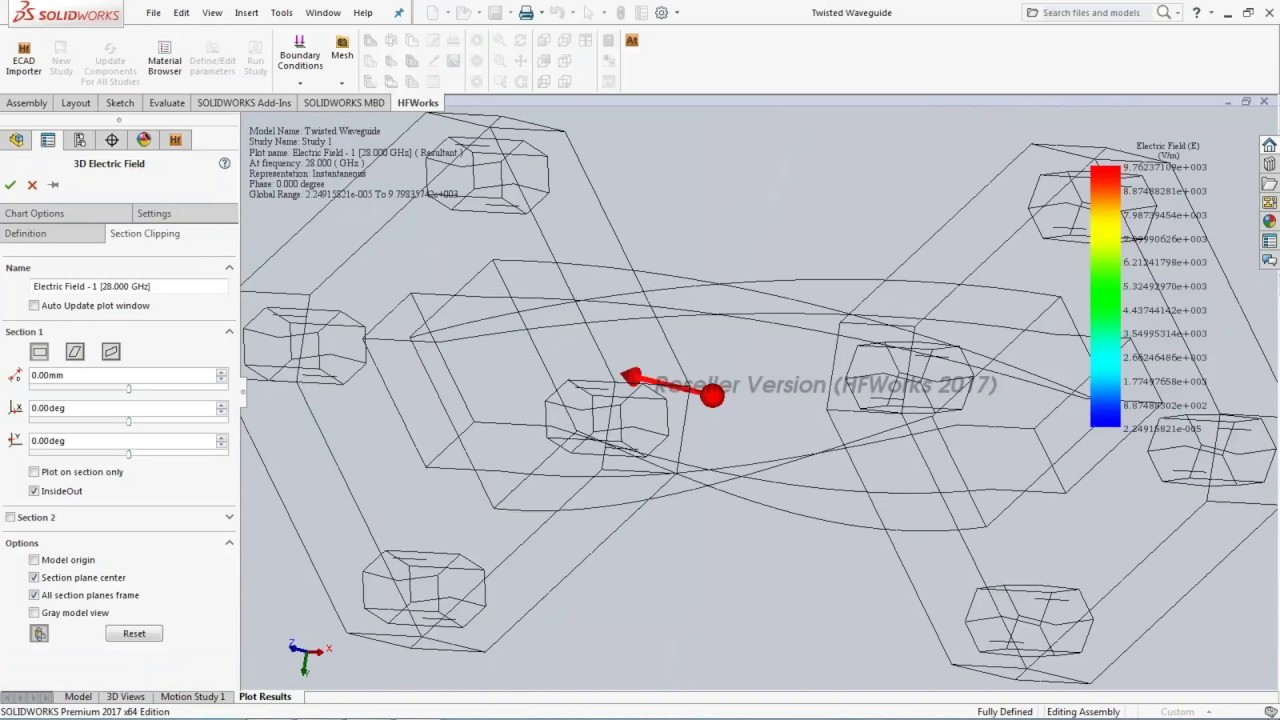Viewport: 1280px width, 720px height.
Task: Uncheck All section planes frame
Action: coord(34,595)
